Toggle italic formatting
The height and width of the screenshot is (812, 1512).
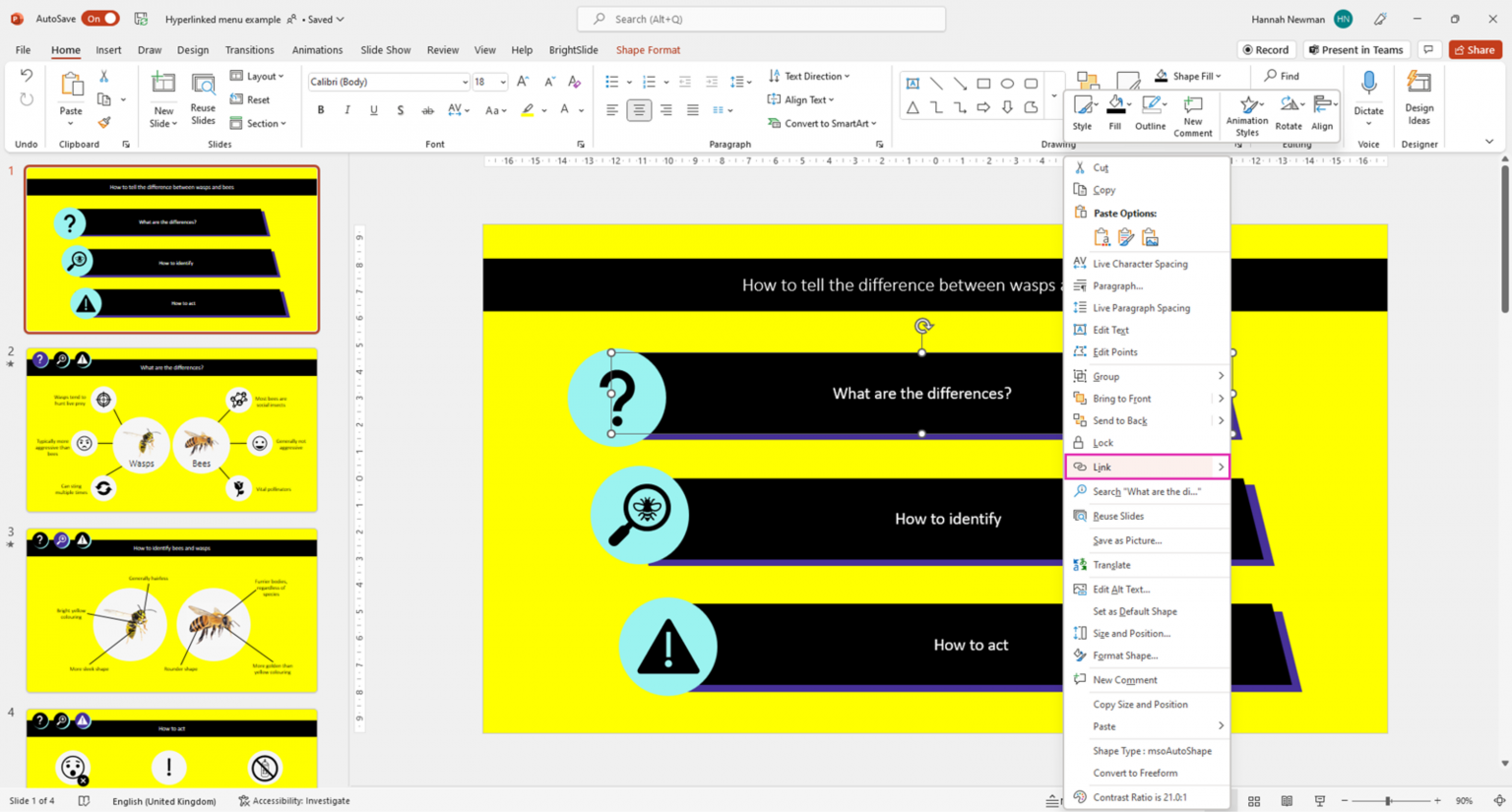[x=346, y=110]
